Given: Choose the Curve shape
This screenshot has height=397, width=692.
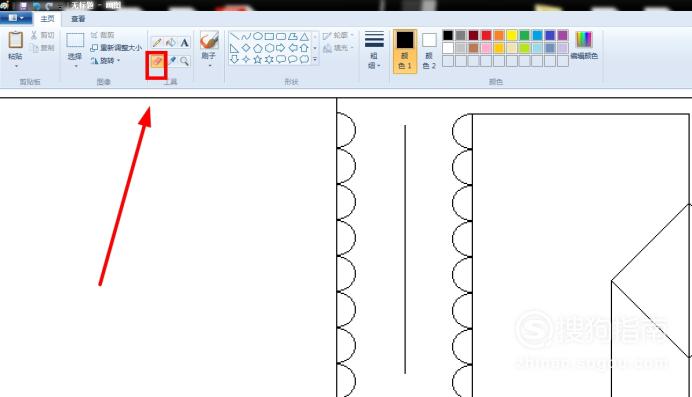Looking at the screenshot, I should click(246, 36).
